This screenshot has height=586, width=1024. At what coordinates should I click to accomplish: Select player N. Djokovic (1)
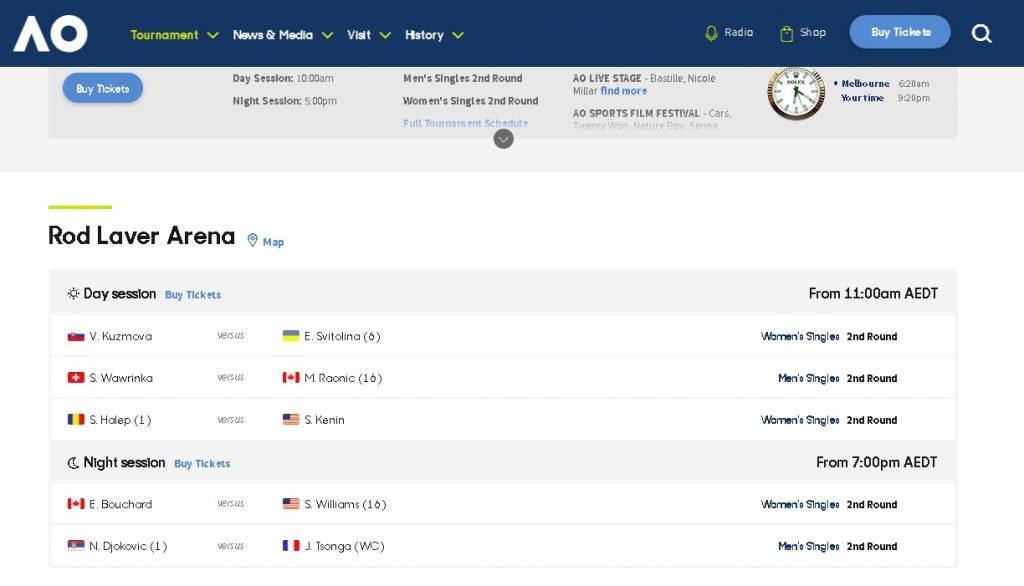click(x=128, y=546)
